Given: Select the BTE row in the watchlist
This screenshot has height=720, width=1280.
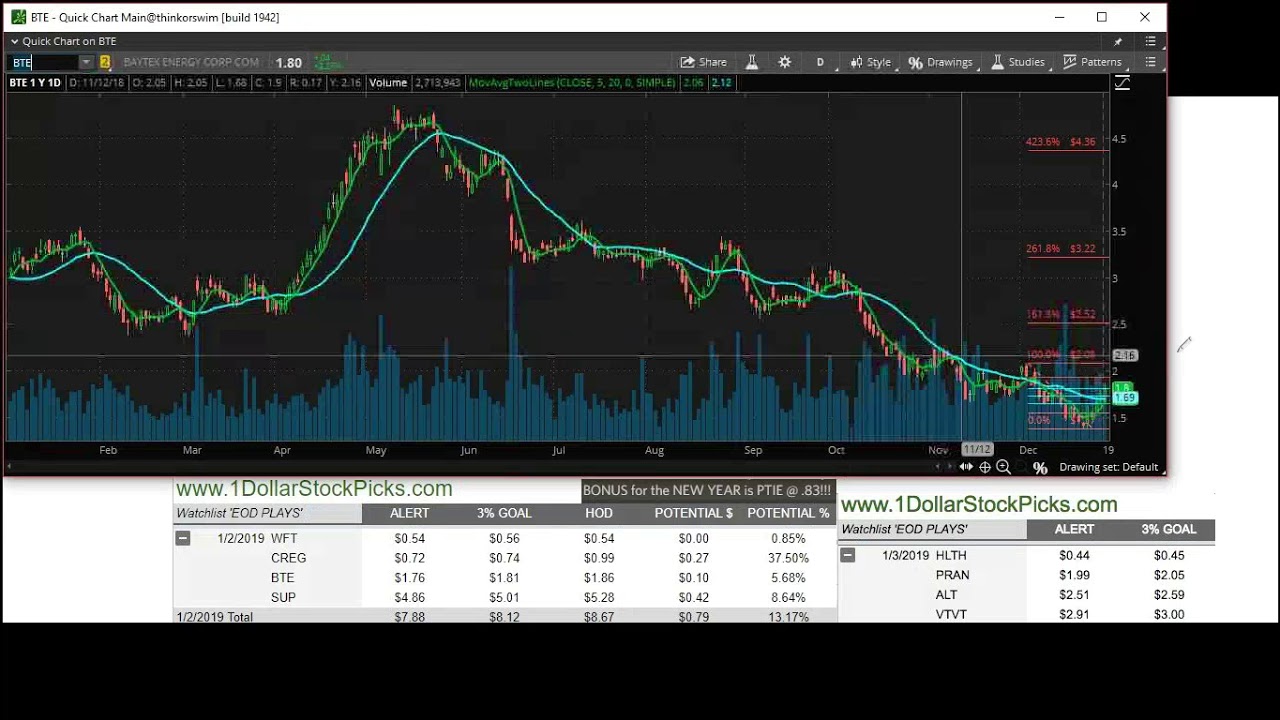Looking at the screenshot, I should 282,578.
